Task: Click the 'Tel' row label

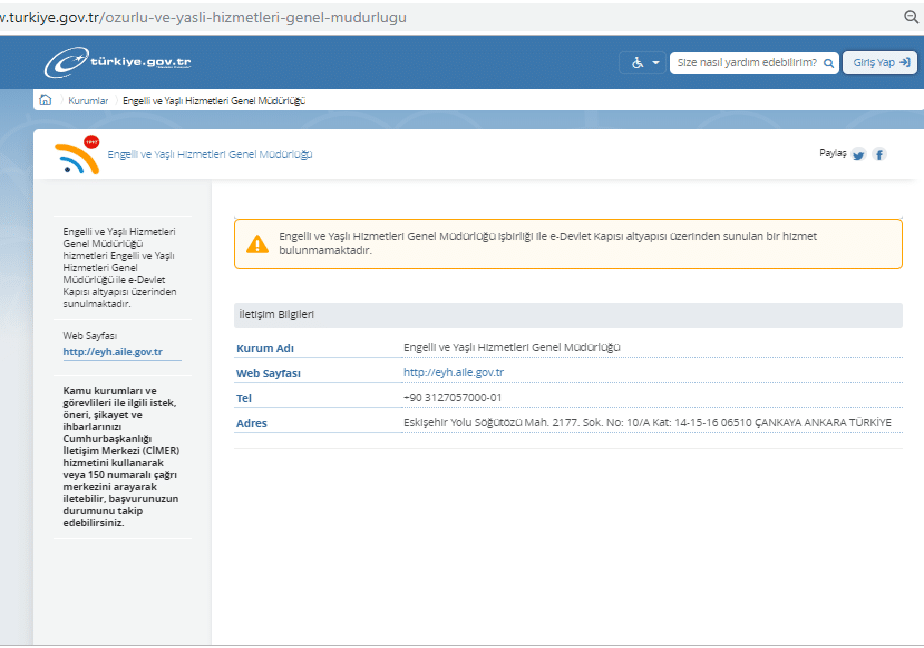Action: (243, 398)
